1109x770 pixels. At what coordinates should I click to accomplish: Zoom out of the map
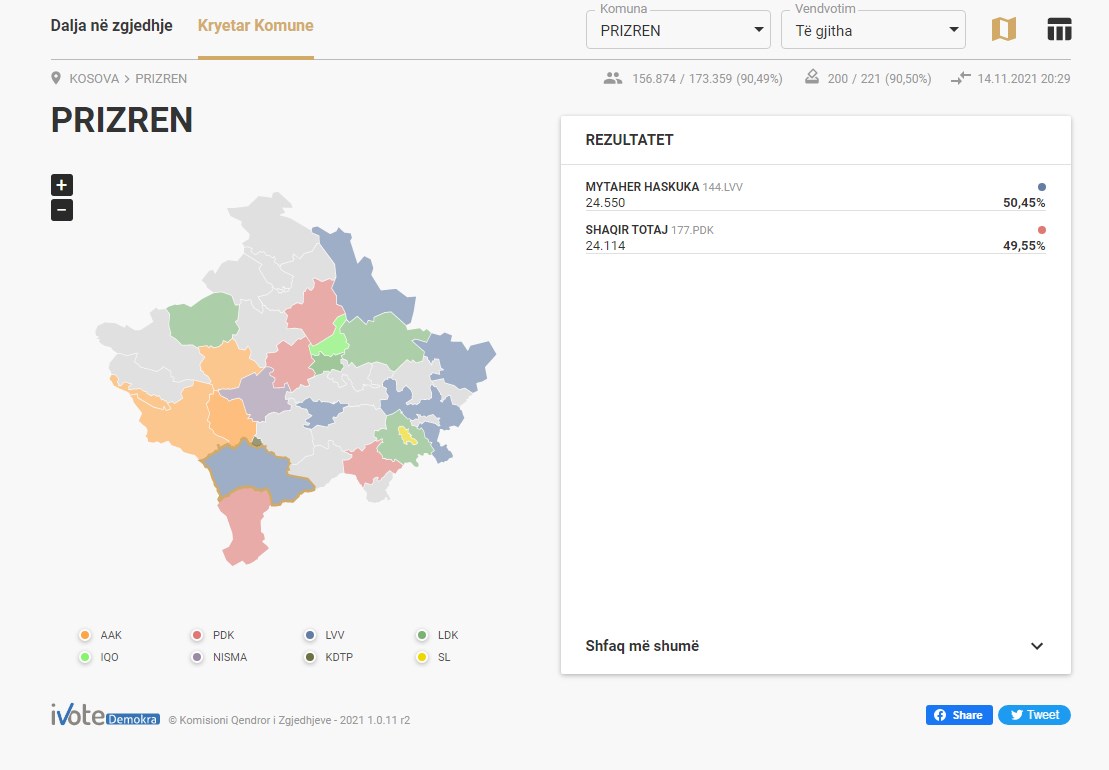tap(62, 210)
